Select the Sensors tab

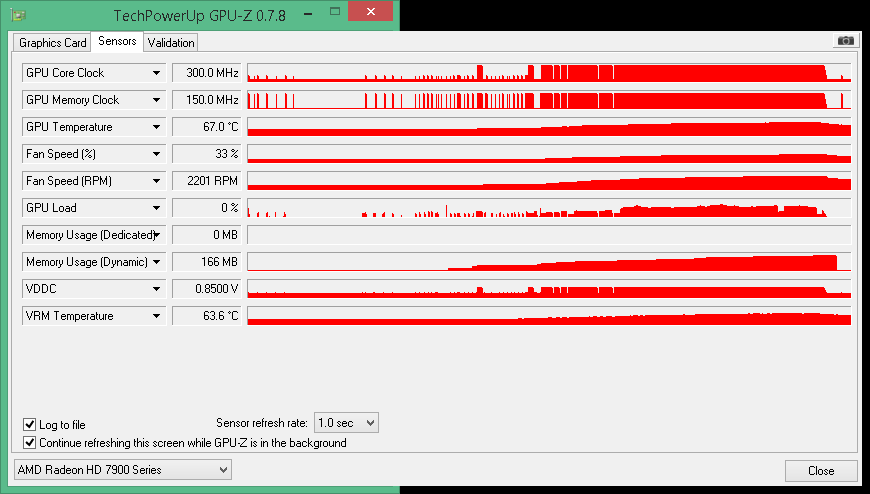117,41
